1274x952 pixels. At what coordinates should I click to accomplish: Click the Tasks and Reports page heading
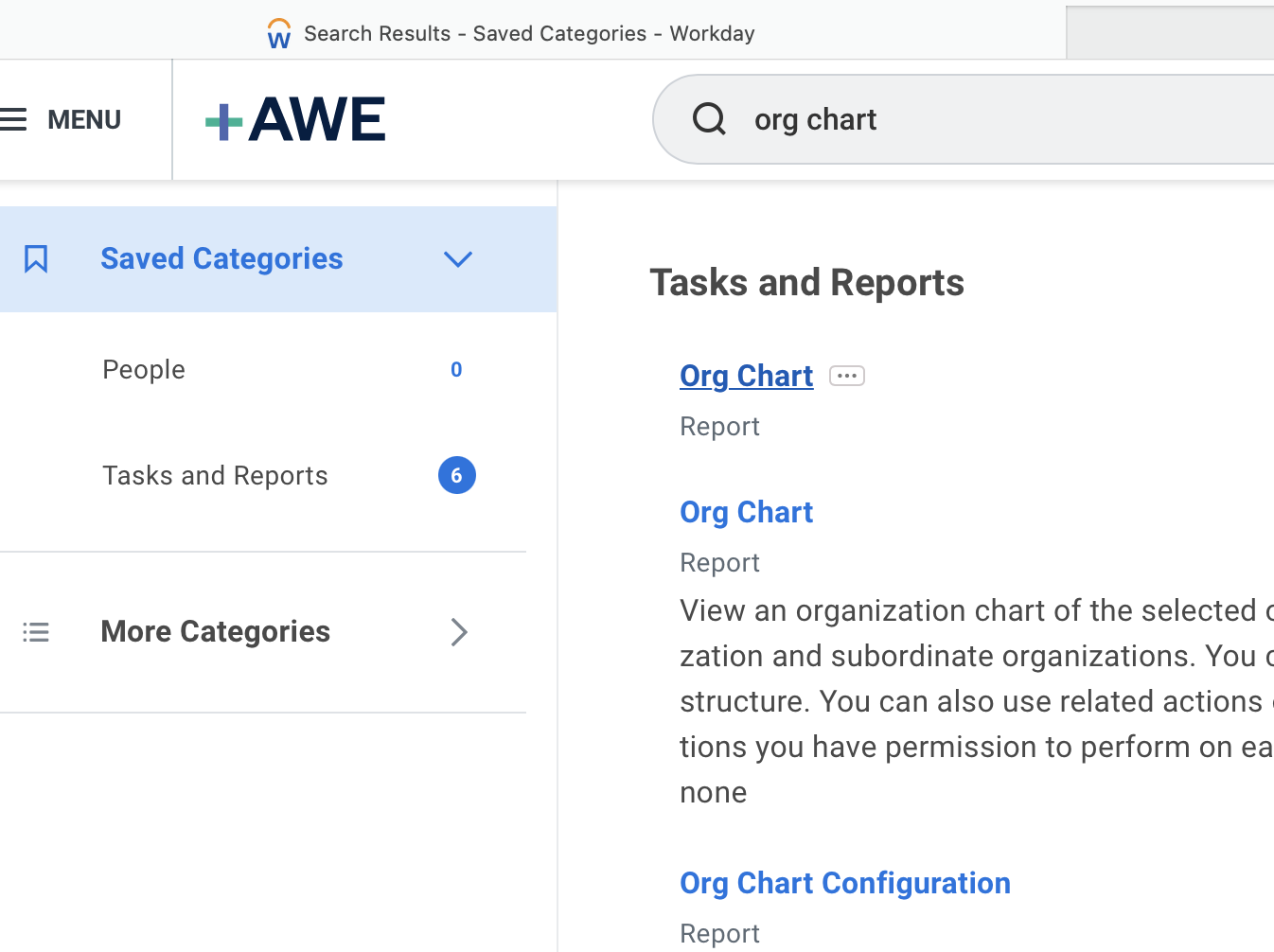806,281
